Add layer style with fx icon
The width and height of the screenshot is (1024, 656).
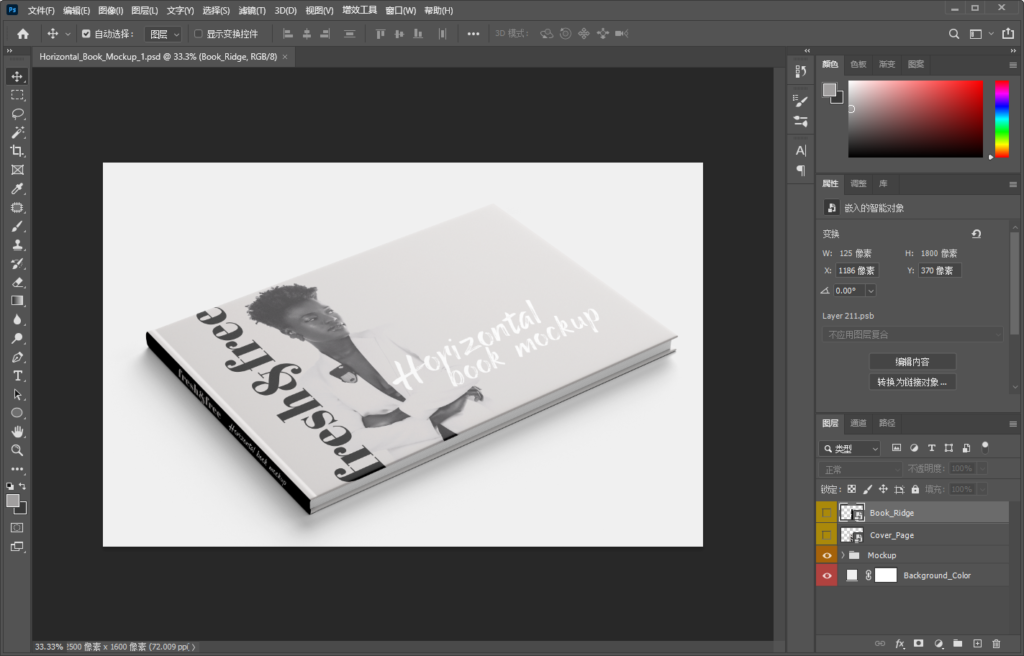pyautogui.click(x=899, y=644)
